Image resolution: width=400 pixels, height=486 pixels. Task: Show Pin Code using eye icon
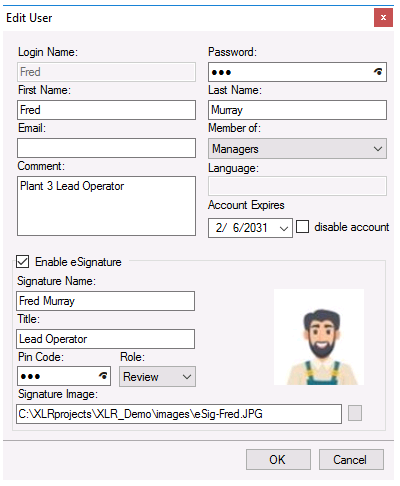103,376
